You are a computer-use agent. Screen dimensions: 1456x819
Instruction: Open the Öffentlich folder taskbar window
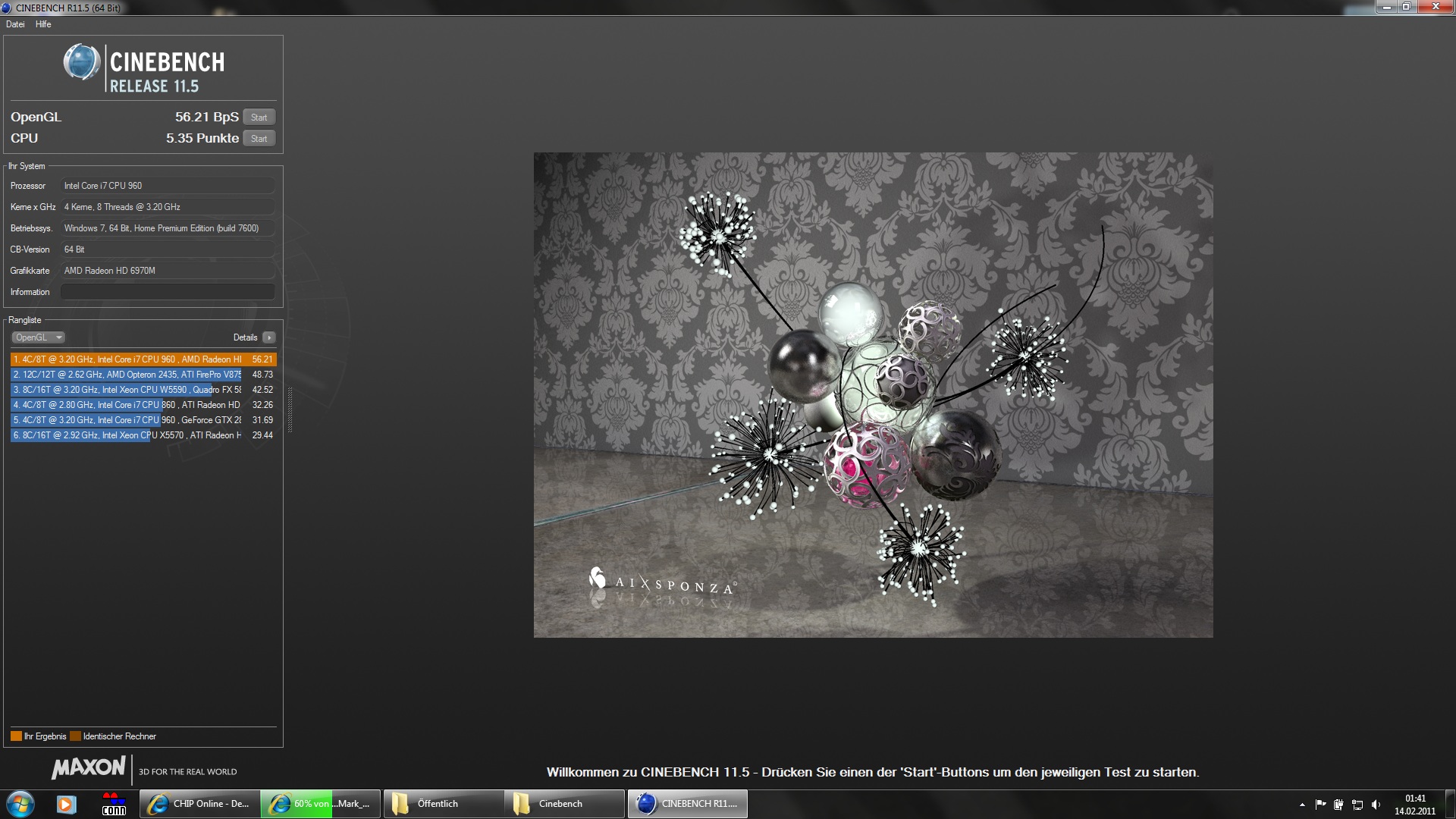click(x=444, y=804)
